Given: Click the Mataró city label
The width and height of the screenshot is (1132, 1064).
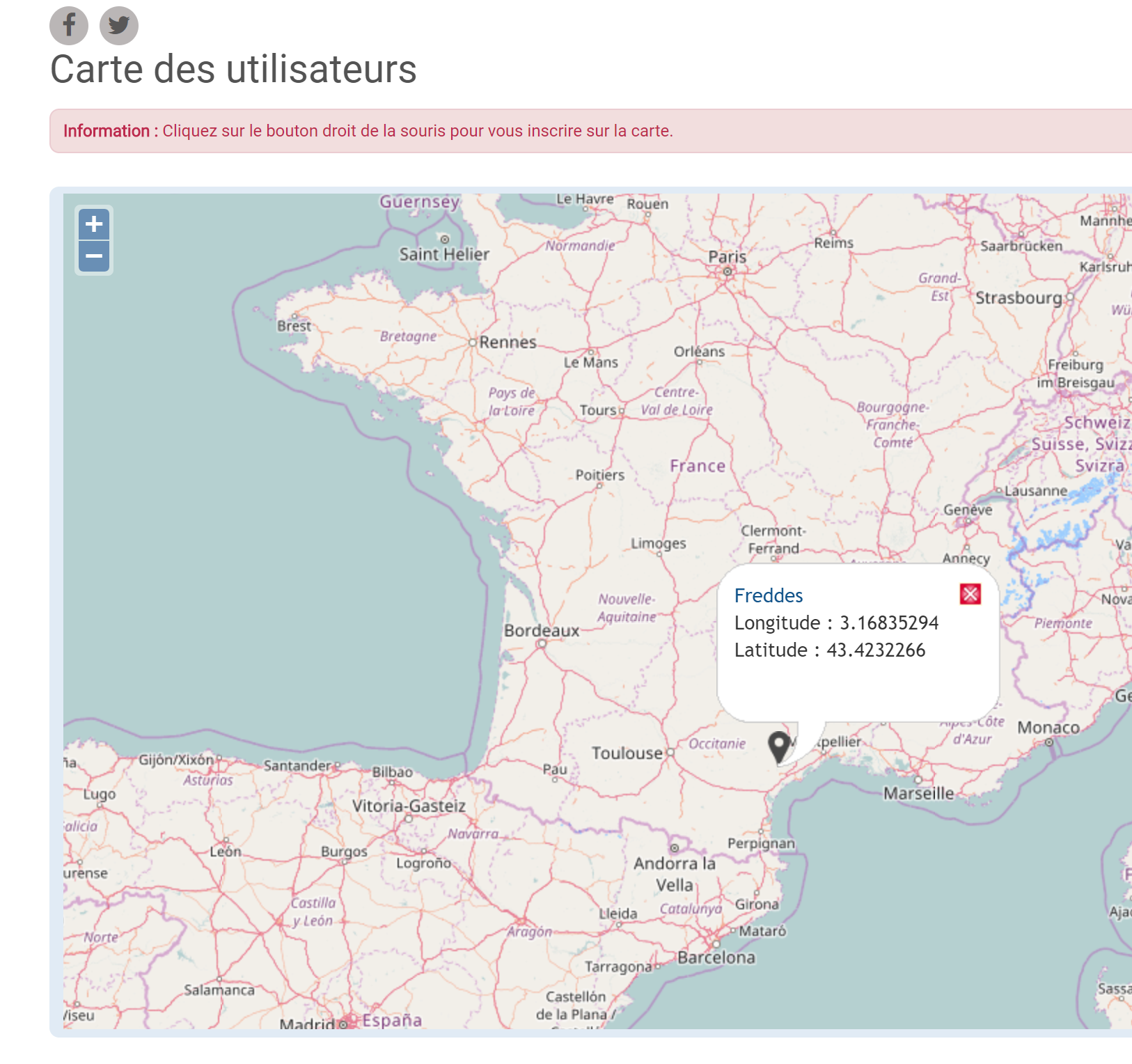Looking at the screenshot, I should pos(762,931).
